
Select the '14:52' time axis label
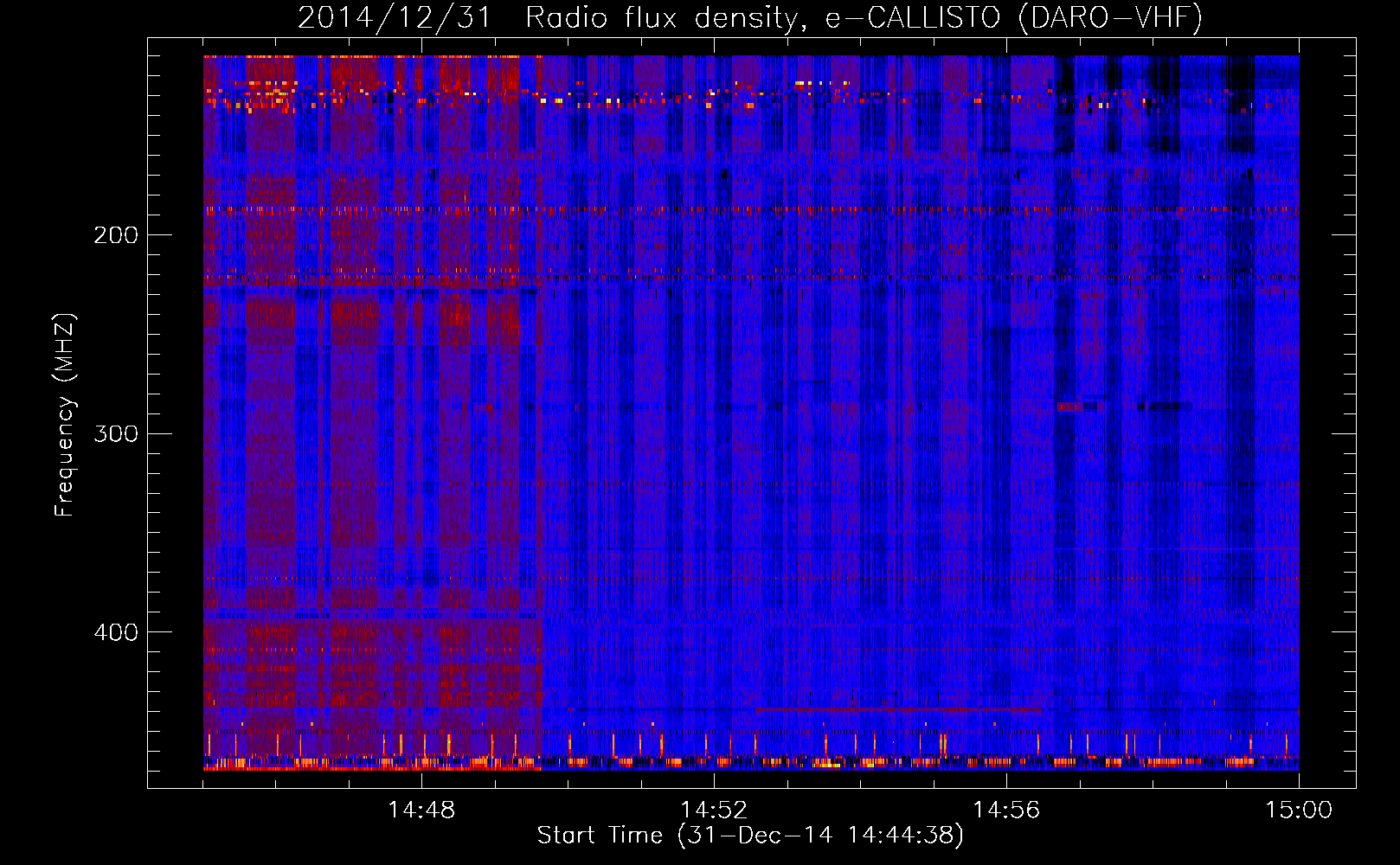pos(714,811)
